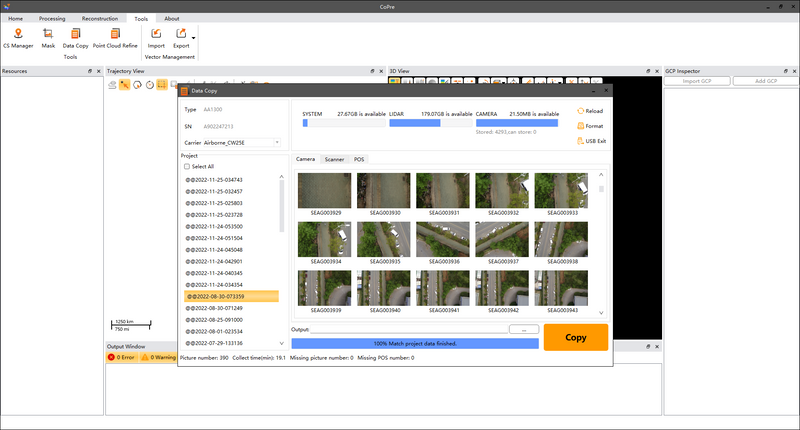
Task: Switch to the POS tab
Action: click(359, 159)
